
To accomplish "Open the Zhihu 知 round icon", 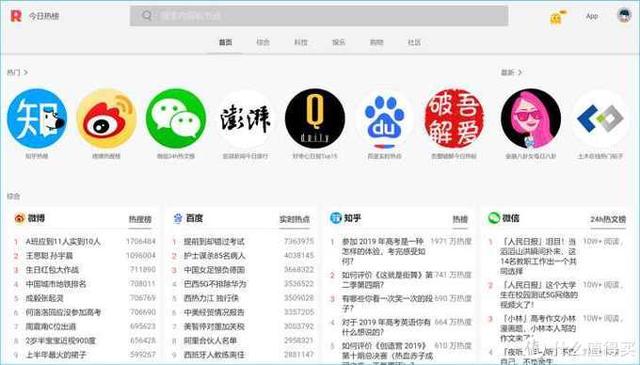I will click(37, 118).
